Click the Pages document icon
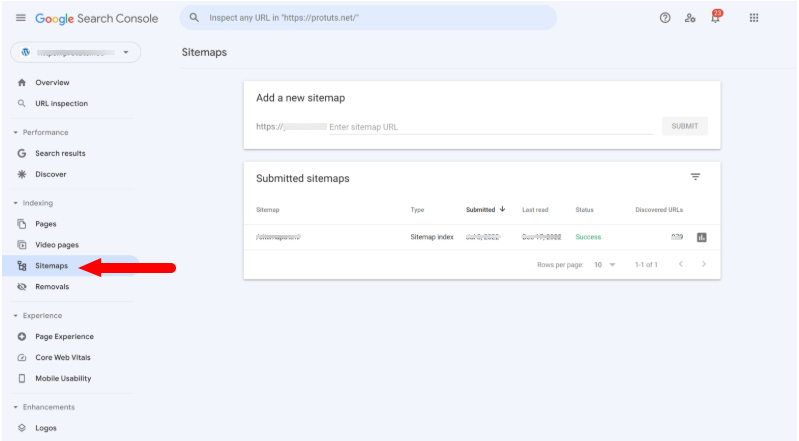799x441 pixels. [21, 224]
